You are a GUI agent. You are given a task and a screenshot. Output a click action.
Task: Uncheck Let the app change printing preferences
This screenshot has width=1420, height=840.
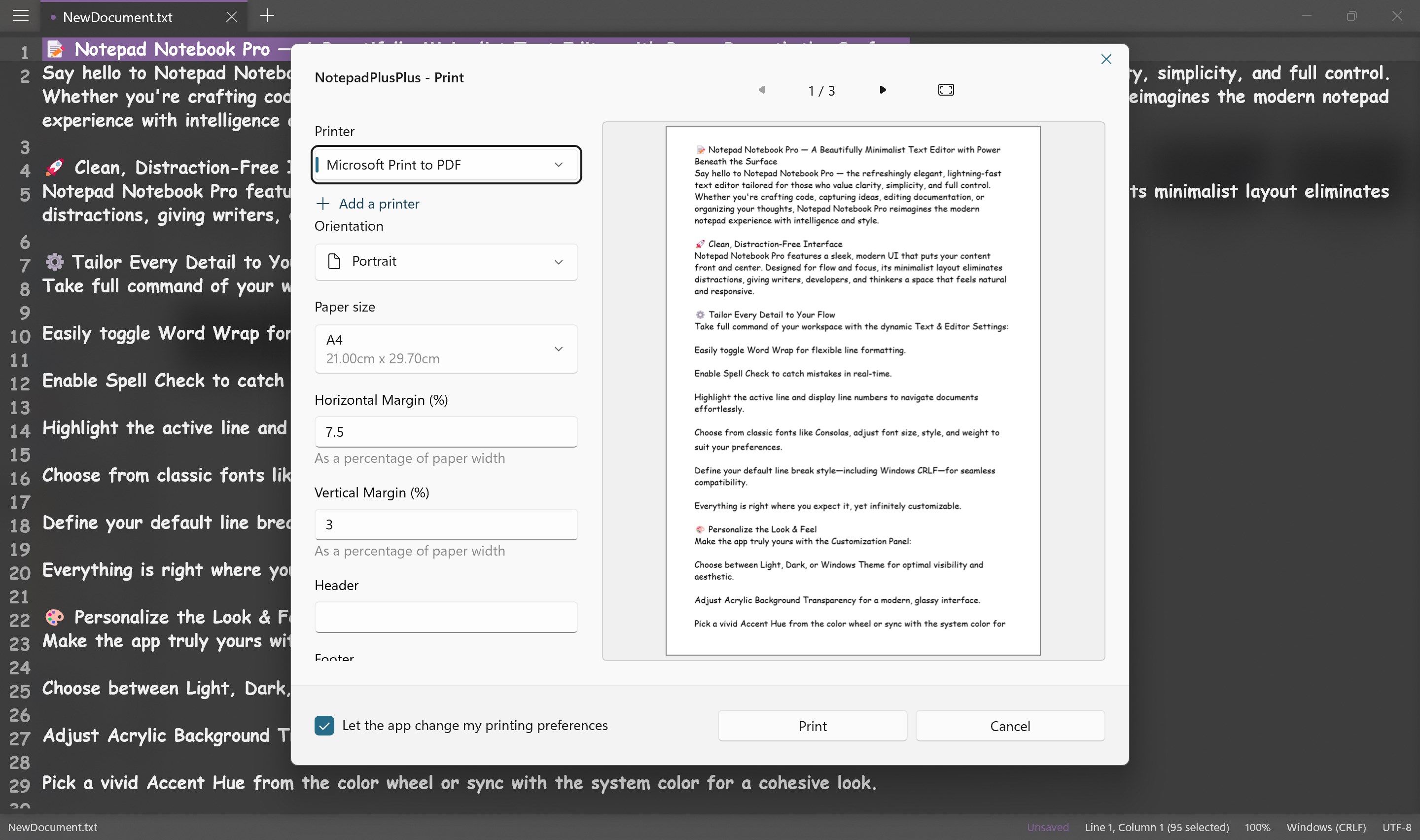[x=324, y=726]
